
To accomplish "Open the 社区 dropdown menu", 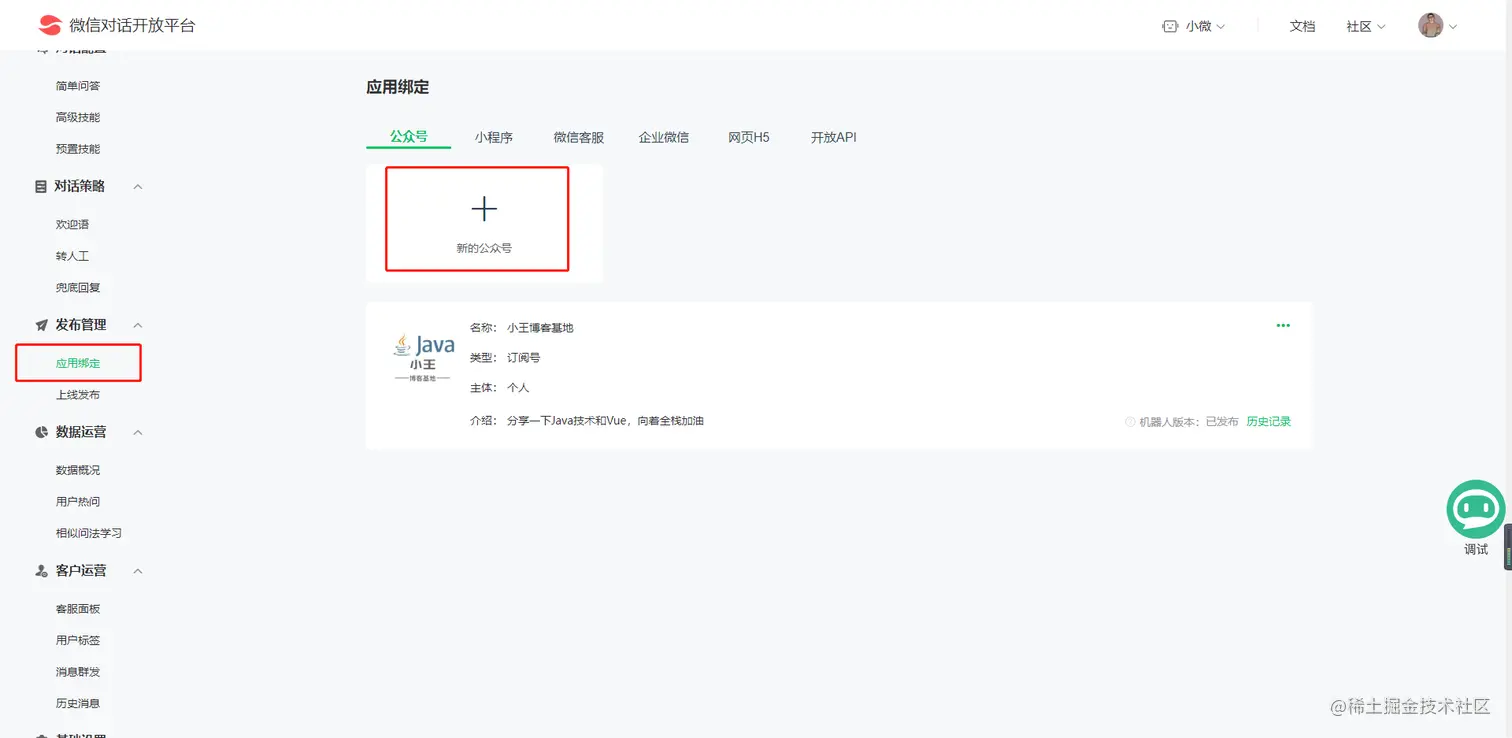I will click(x=1366, y=26).
